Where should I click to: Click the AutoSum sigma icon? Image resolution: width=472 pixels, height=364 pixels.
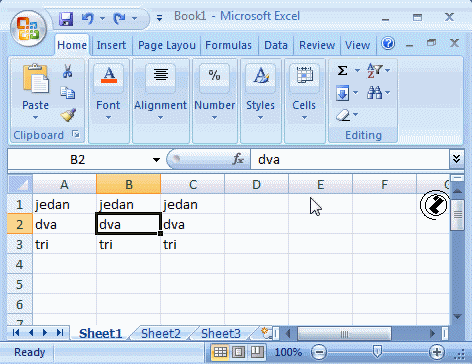(342, 71)
